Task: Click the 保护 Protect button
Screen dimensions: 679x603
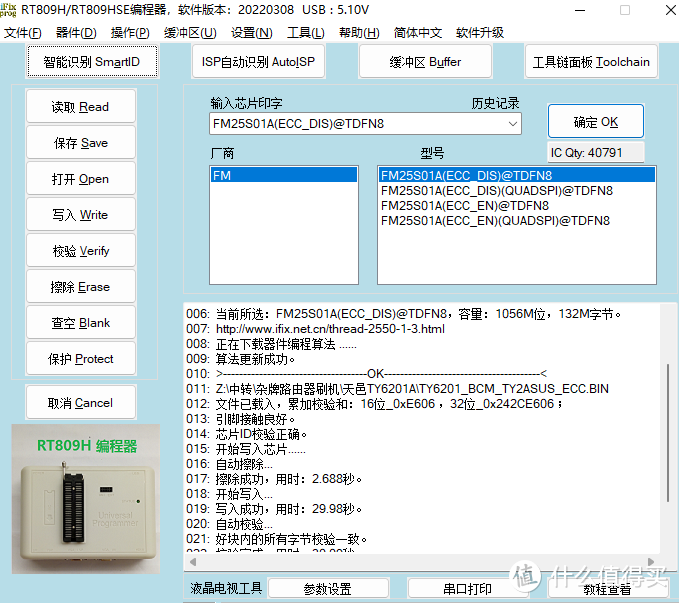Action: point(81,358)
